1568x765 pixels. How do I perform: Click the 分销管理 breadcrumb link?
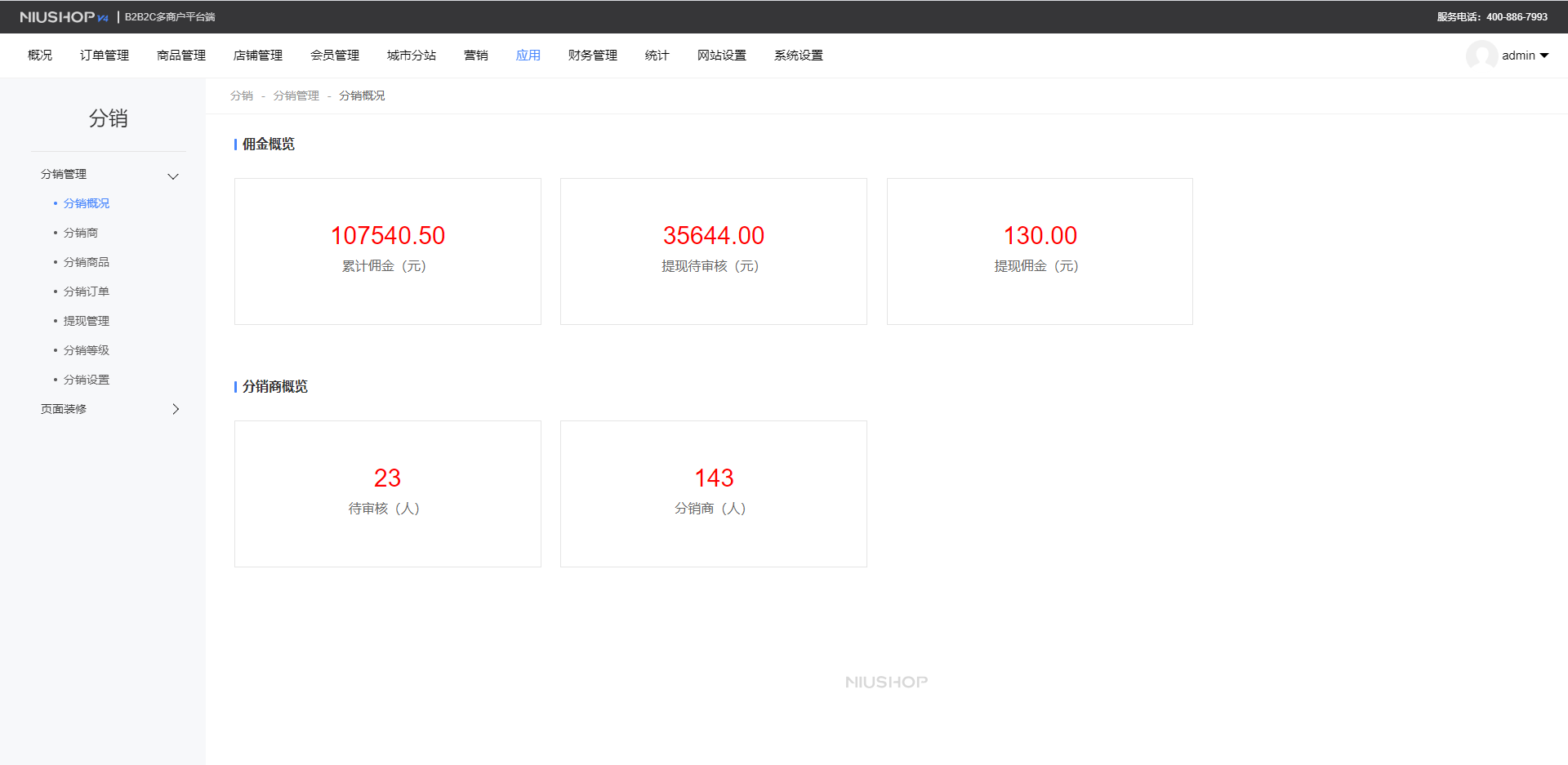(296, 96)
